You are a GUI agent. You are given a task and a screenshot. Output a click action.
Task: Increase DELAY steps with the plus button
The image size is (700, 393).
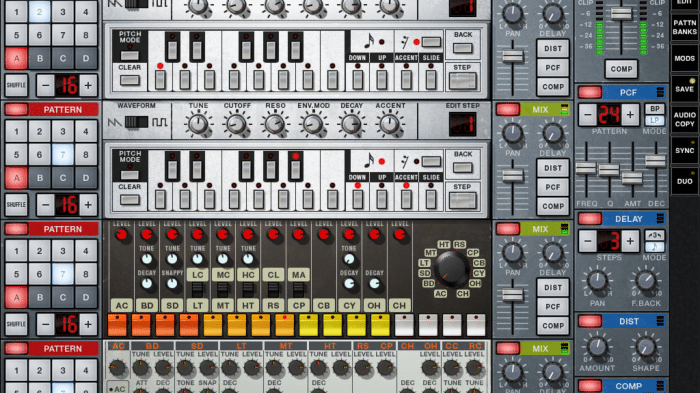pos(630,242)
